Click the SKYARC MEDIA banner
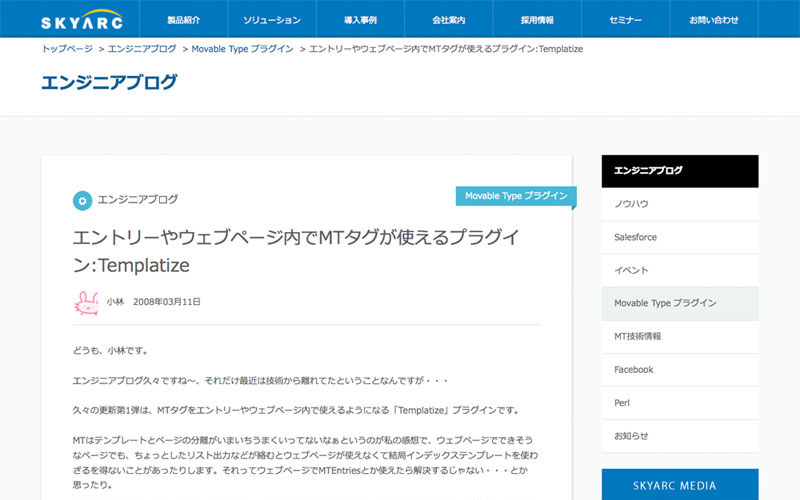This screenshot has width=800, height=500. [680, 485]
